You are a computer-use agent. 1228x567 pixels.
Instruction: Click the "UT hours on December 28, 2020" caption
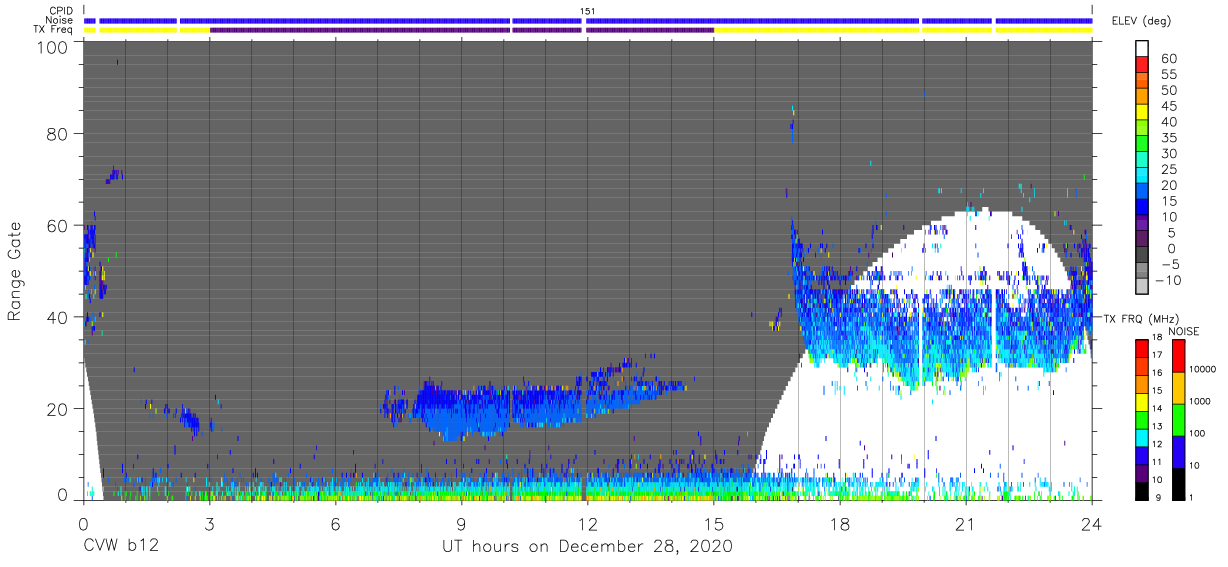click(588, 547)
